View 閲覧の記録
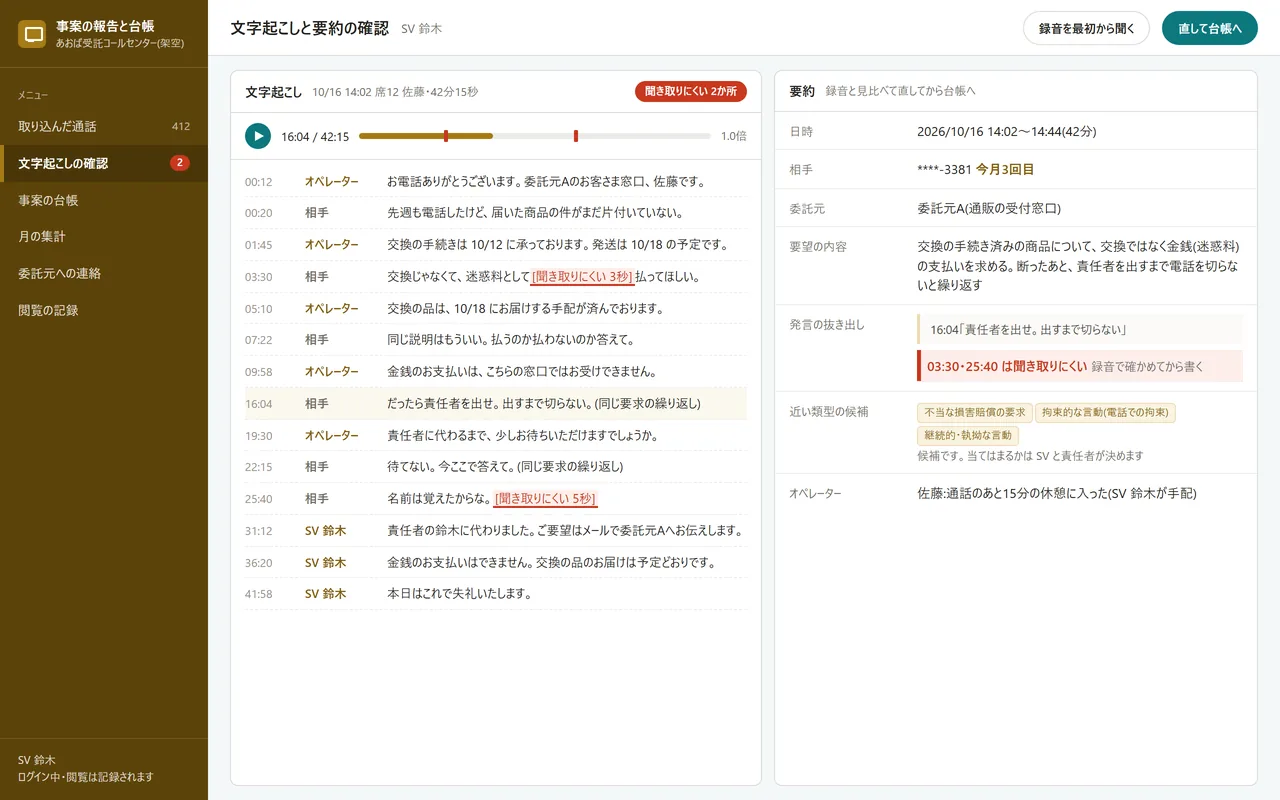This screenshot has height=800, width=1280. (104, 310)
